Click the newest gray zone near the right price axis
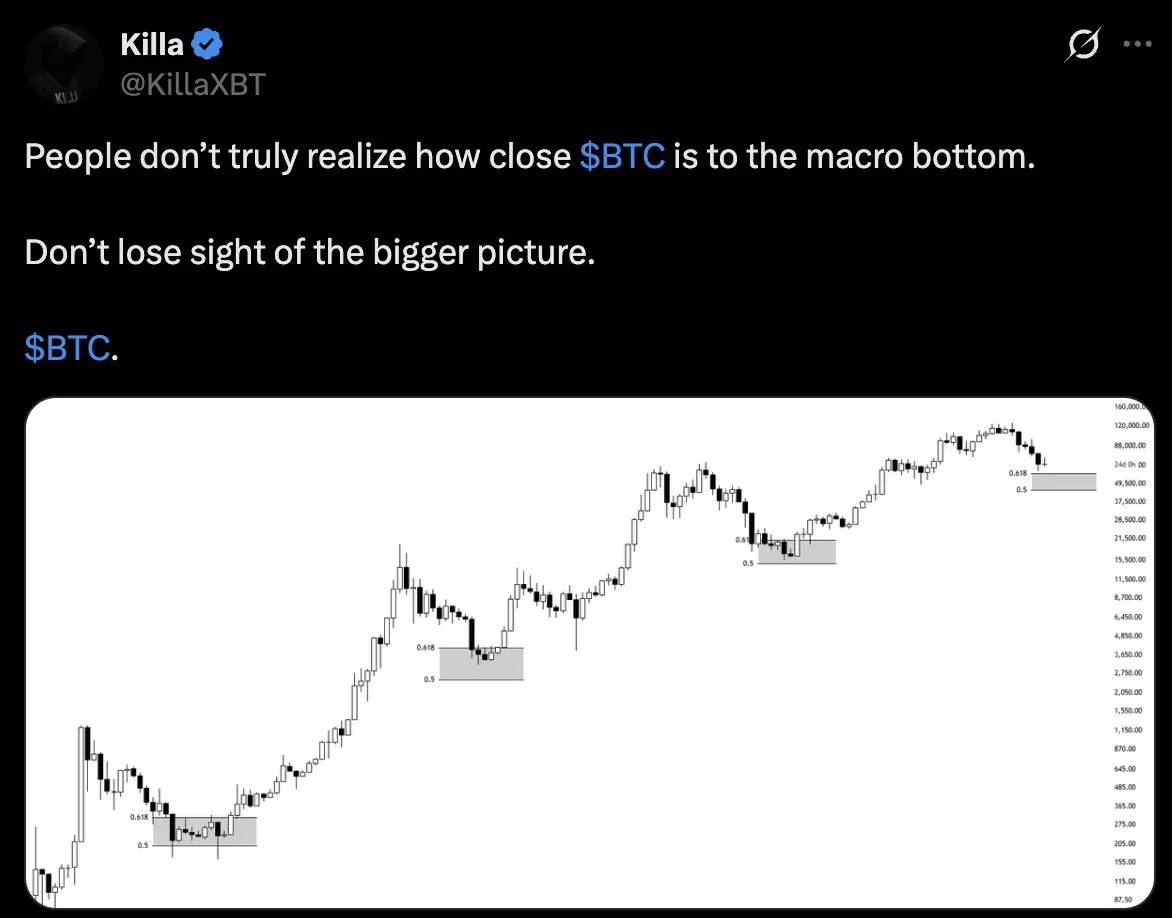The image size is (1172, 918). [x=1064, y=481]
